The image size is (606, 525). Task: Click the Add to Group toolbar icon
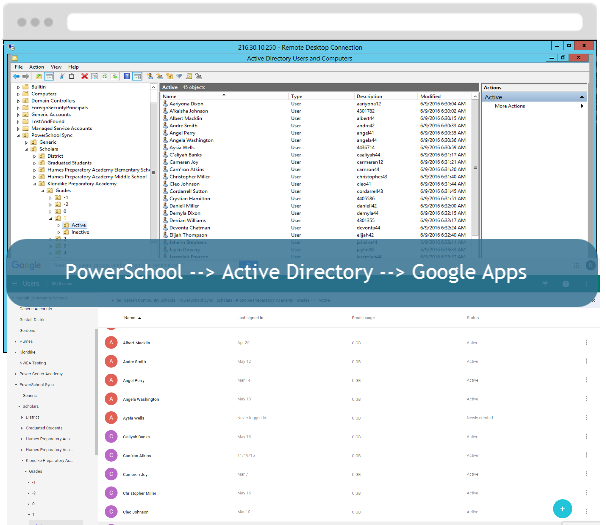pyautogui.click(x=199, y=77)
